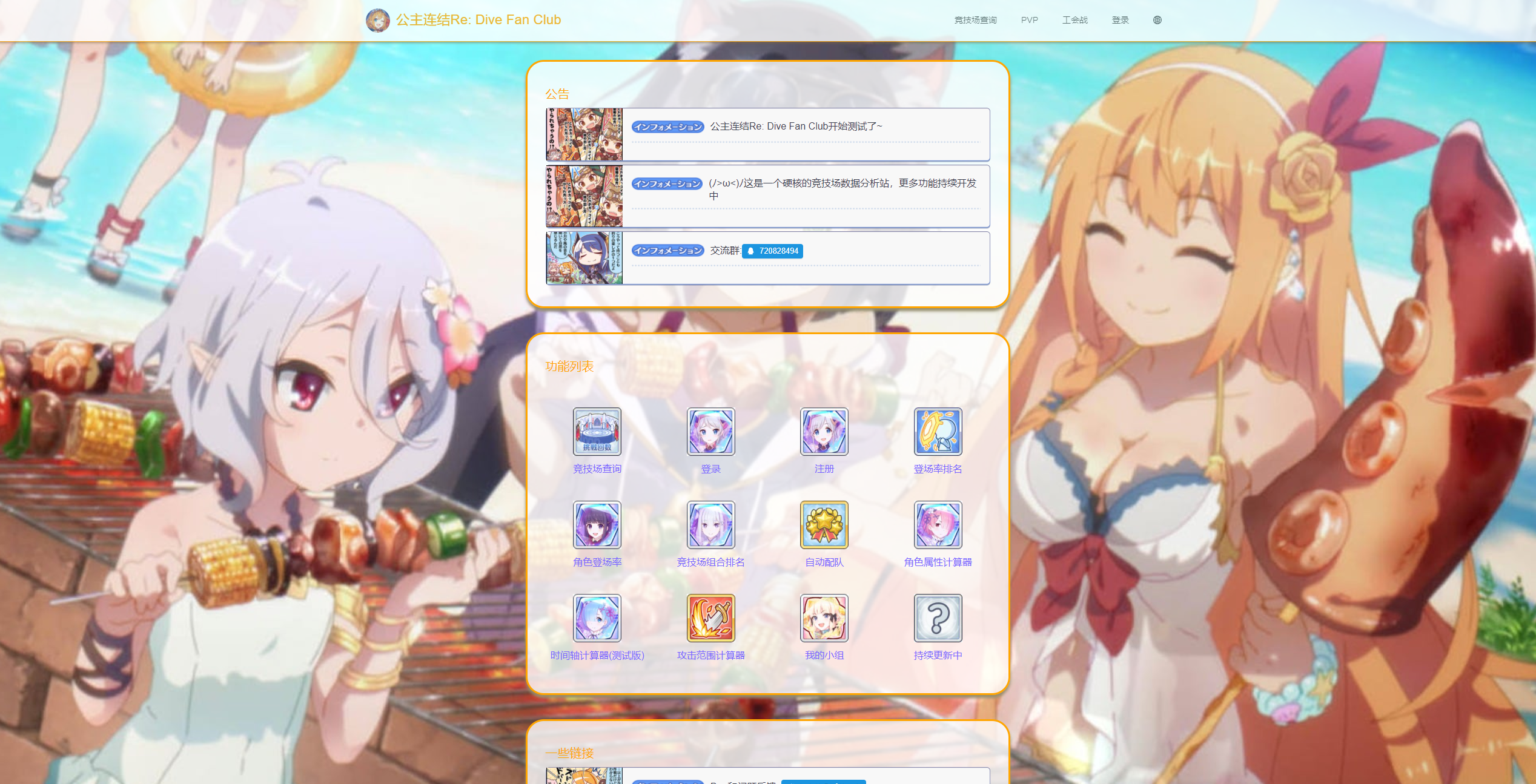The height and width of the screenshot is (784, 1536).
Task: Select 竞技场查询 in the top navigation
Action: [x=975, y=20]
